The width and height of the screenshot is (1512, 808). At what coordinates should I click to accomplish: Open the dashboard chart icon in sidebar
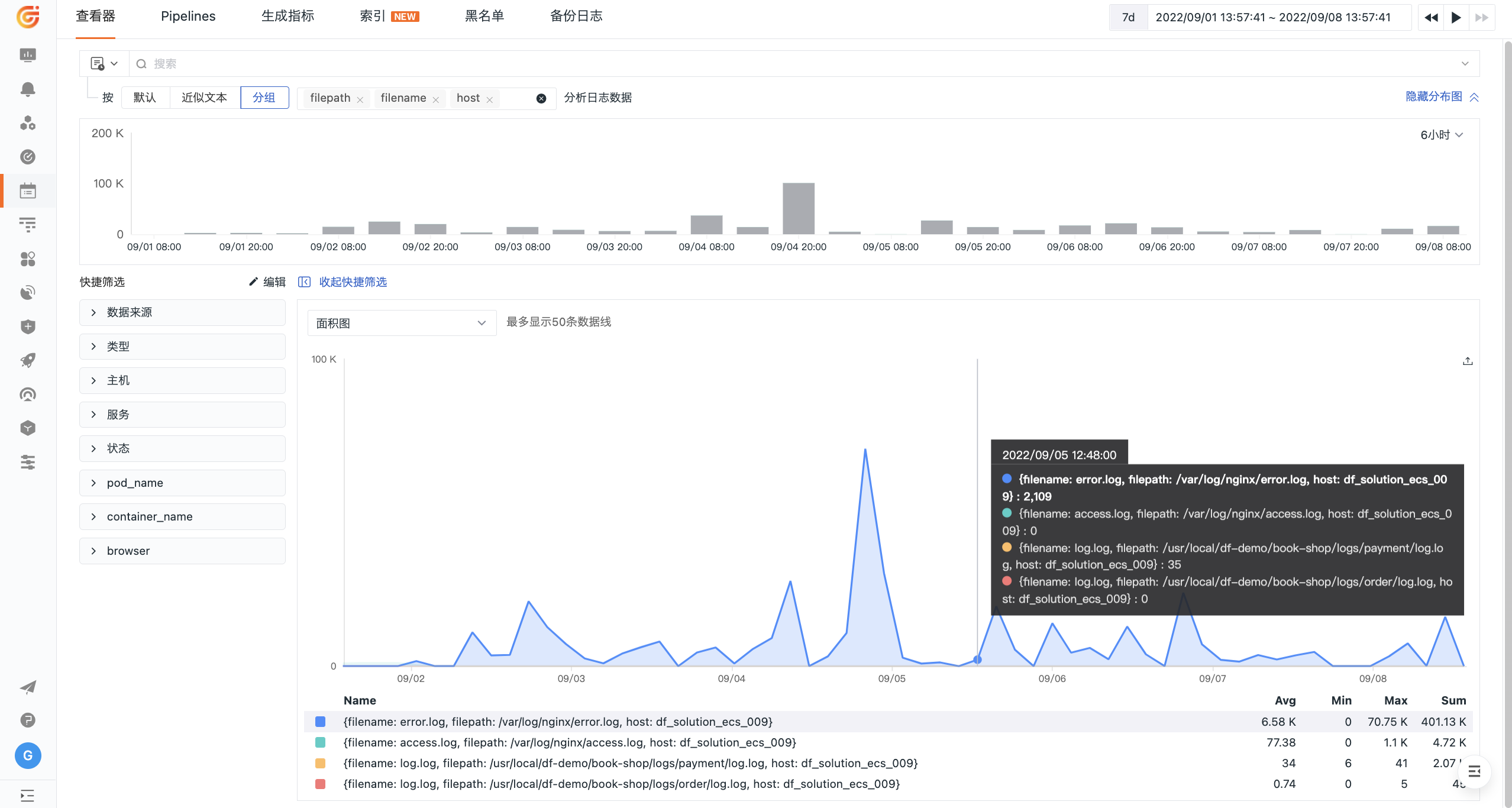(28, 55)
